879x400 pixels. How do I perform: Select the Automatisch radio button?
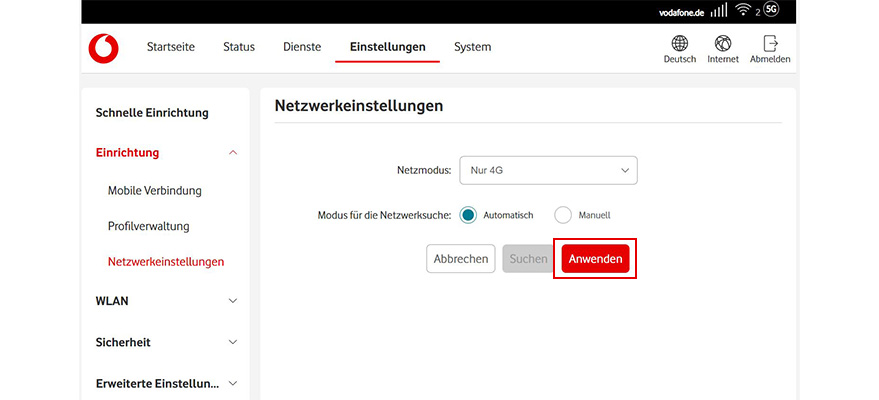click(x=468, y=215)
